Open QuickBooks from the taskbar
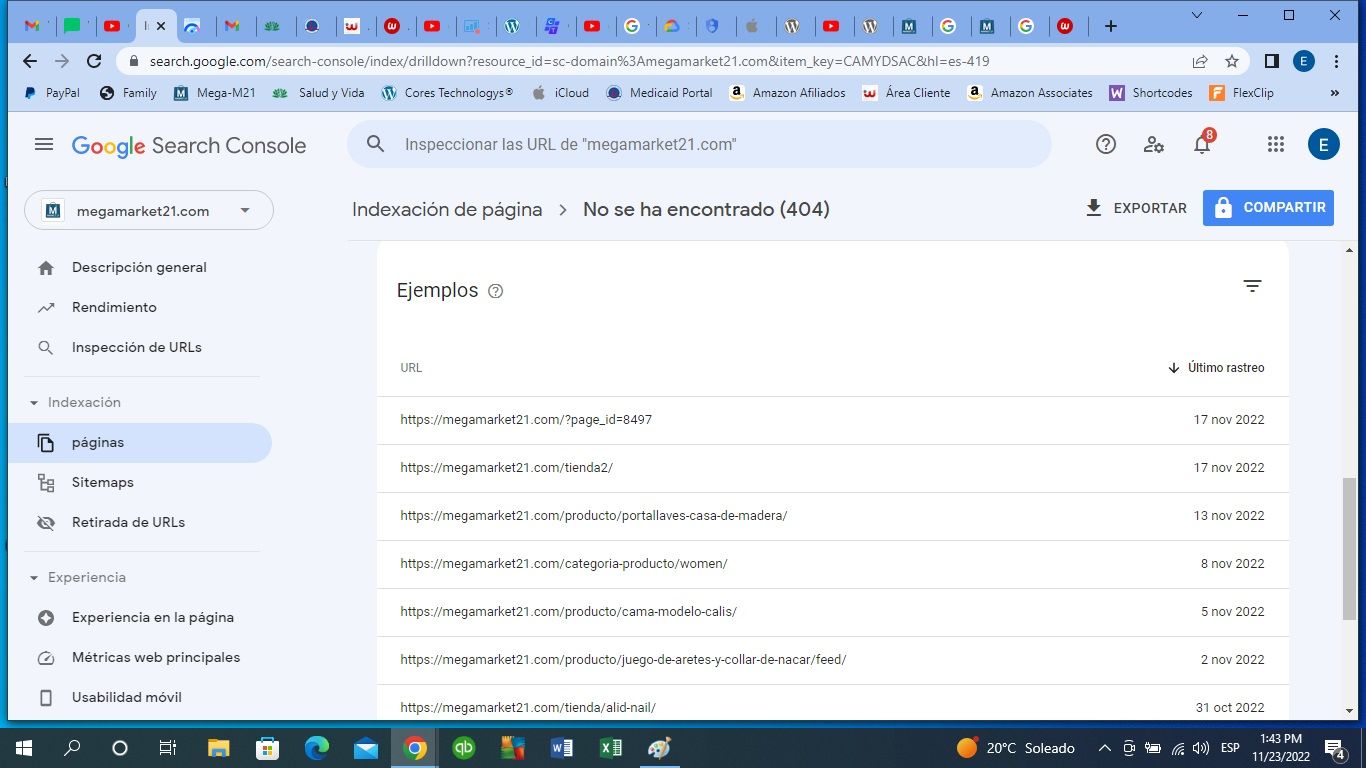The image size is (1366, 768). click(x=464, y=748)
